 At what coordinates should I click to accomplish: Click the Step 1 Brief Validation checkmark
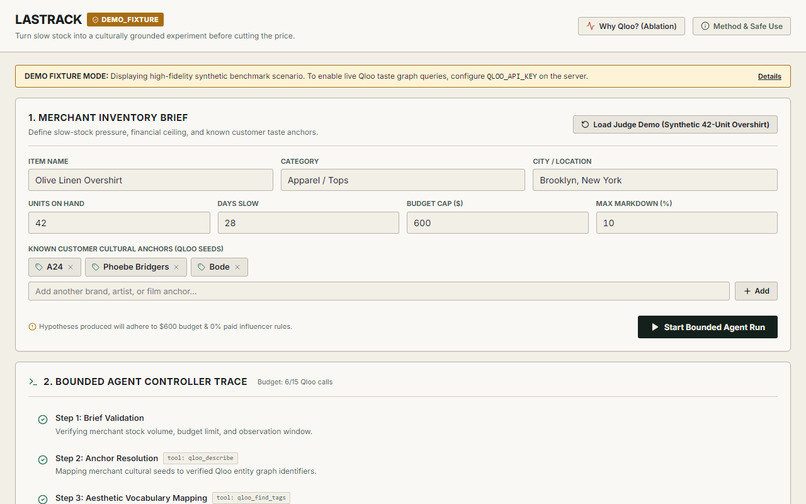click(43, 420)
